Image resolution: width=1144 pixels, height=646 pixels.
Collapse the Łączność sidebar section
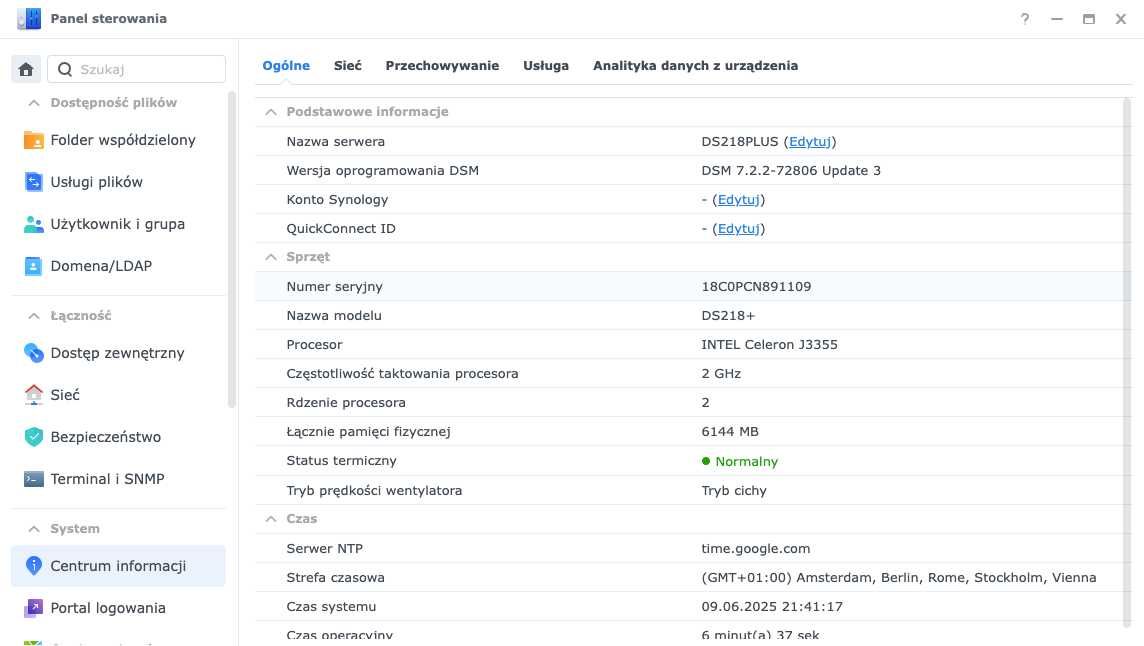click(34, 316)
